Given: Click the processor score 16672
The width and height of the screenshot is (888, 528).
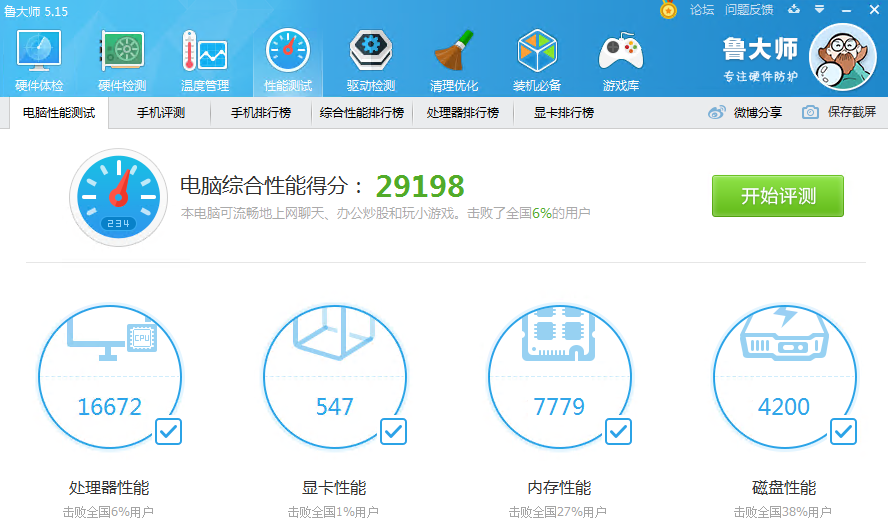Looking at the screenshot, I should pos(109,407).
